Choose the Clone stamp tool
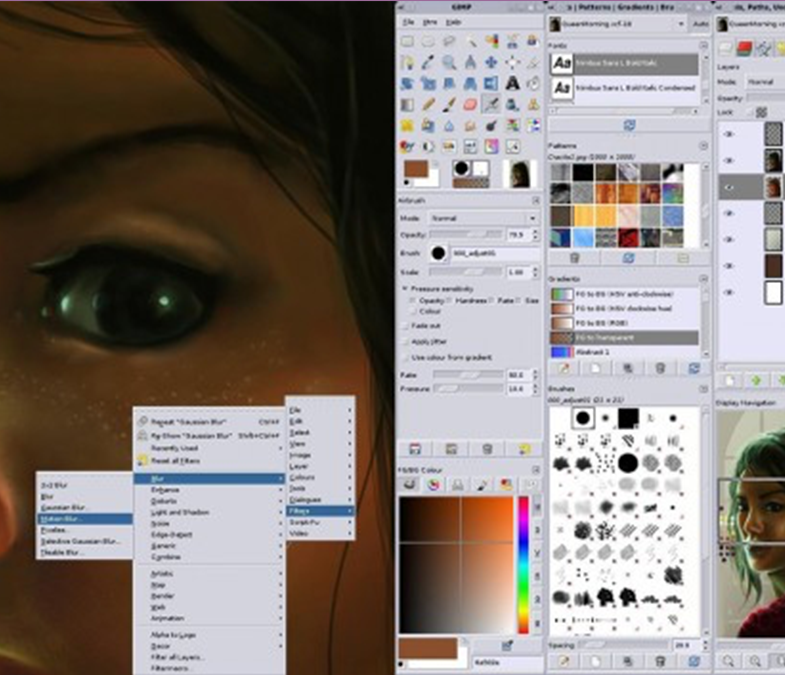 coord(533,105)
